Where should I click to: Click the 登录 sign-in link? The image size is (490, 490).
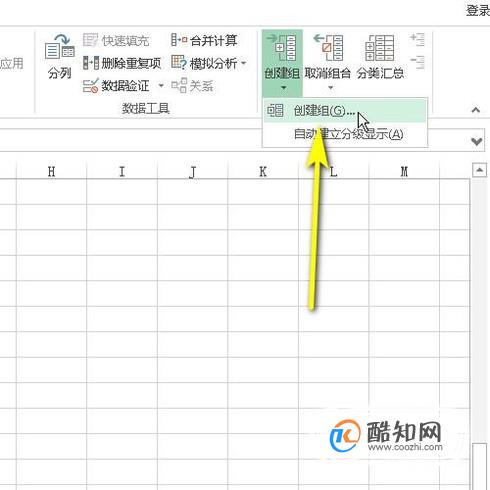coord(478,11)
